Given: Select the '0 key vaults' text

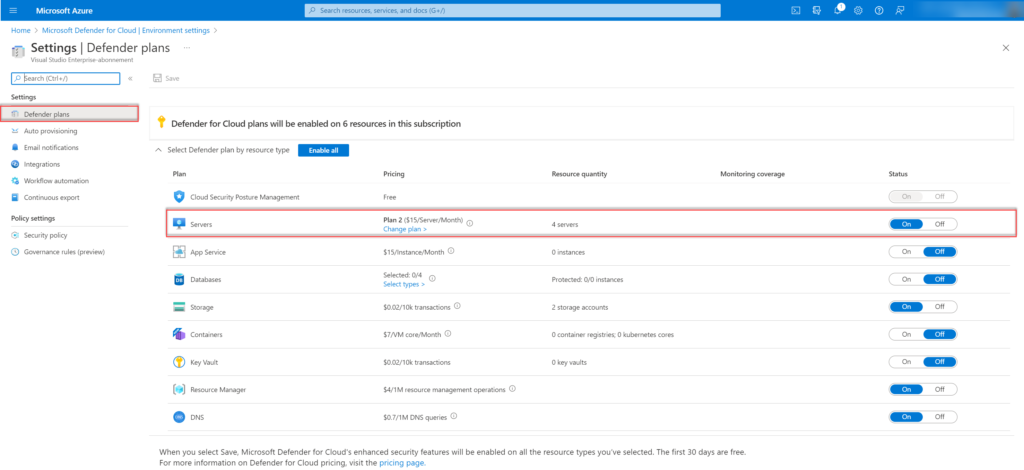Looking at the screenshot, I should pos(570,362).
